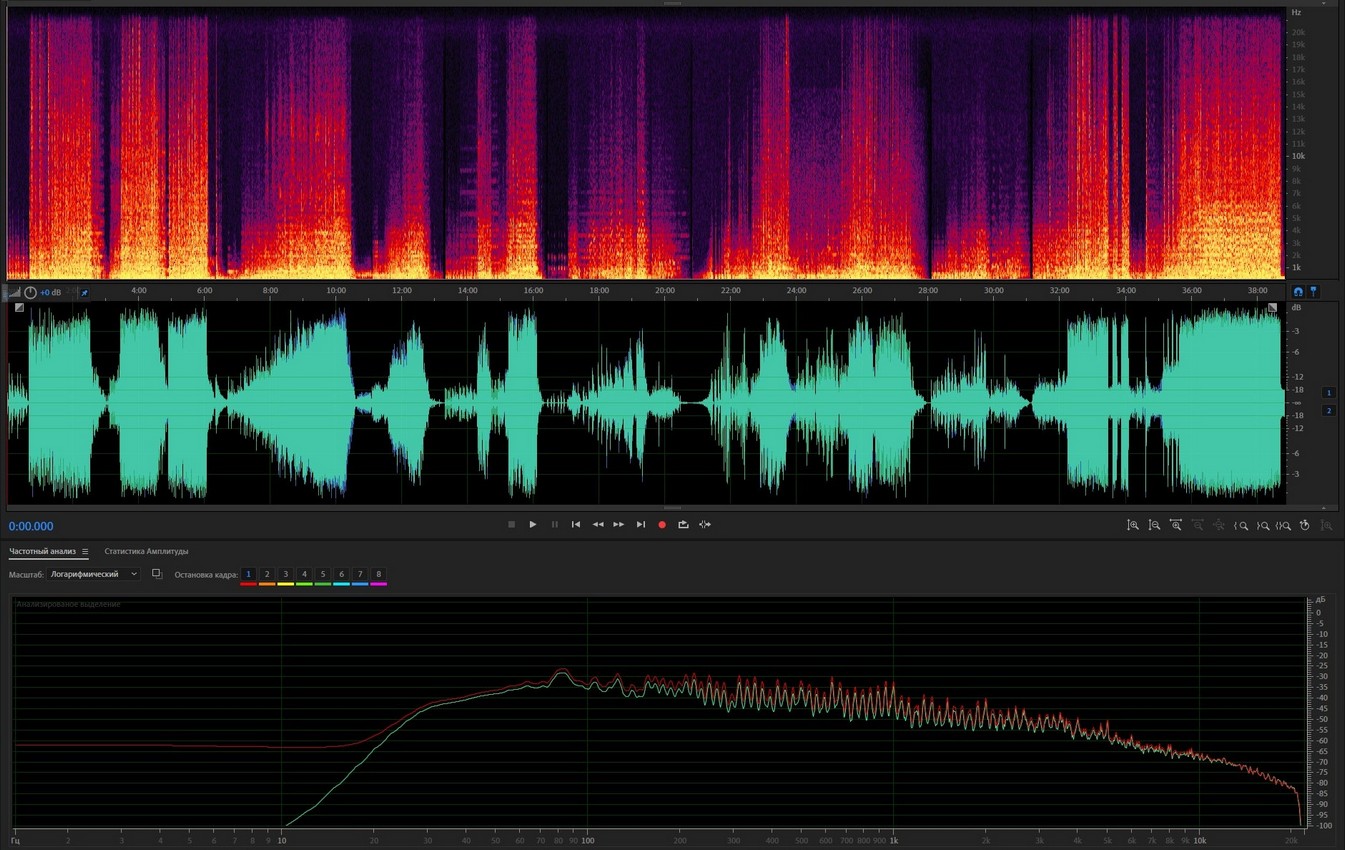The image size is (1345, 850).
Task: Click the Zoom Out Amplitude icon
Action: 1154,525
